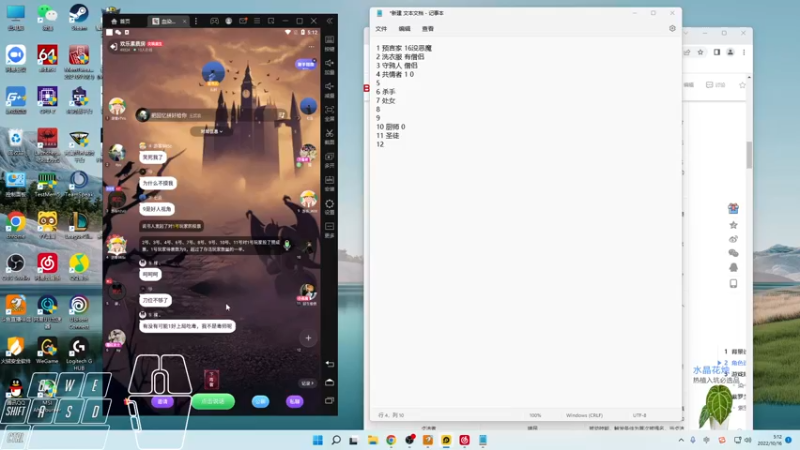Viewport: 800px width, 450px height.
Task: Take screenshot with scissors 截图 icon
Action: point(330,137)
